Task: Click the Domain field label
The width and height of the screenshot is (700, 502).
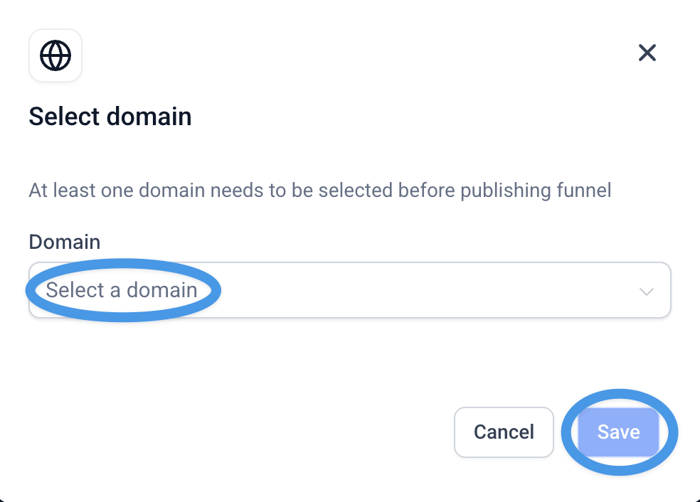Action: 64,242
